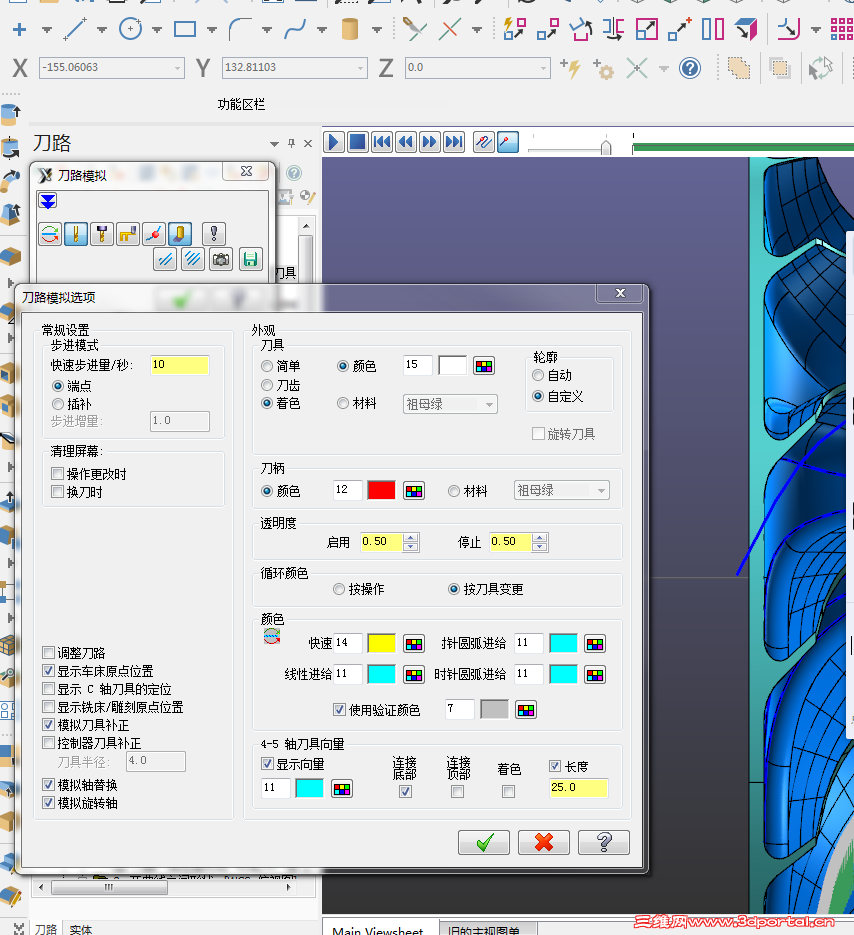The width and height of the screenshot is (854, 935).
Task: Select 按操作 cycle color option
Action: point(339,589)
